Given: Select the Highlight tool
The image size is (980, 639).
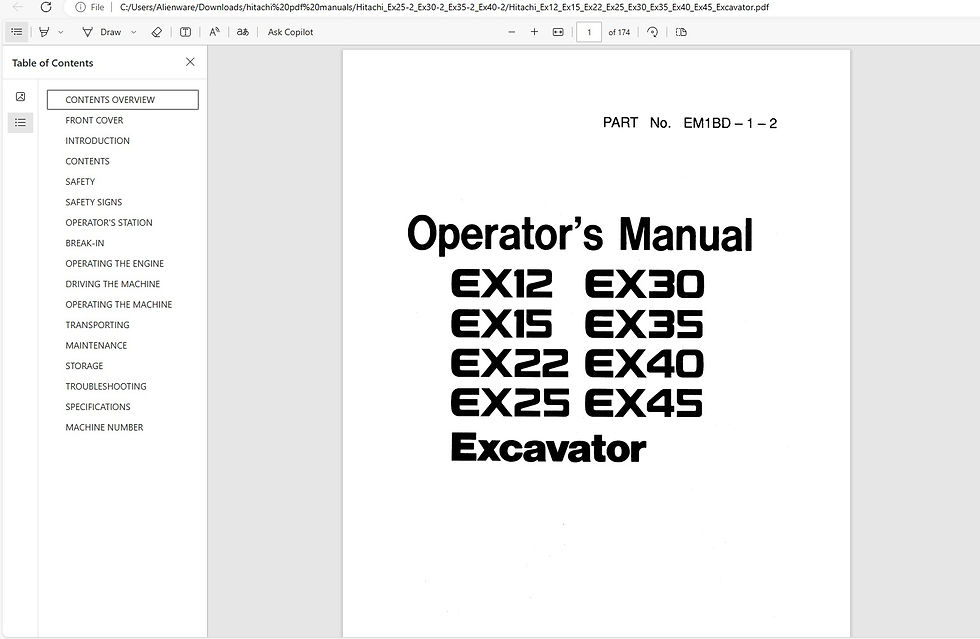Looking at the screenshot, I should 44,32.
